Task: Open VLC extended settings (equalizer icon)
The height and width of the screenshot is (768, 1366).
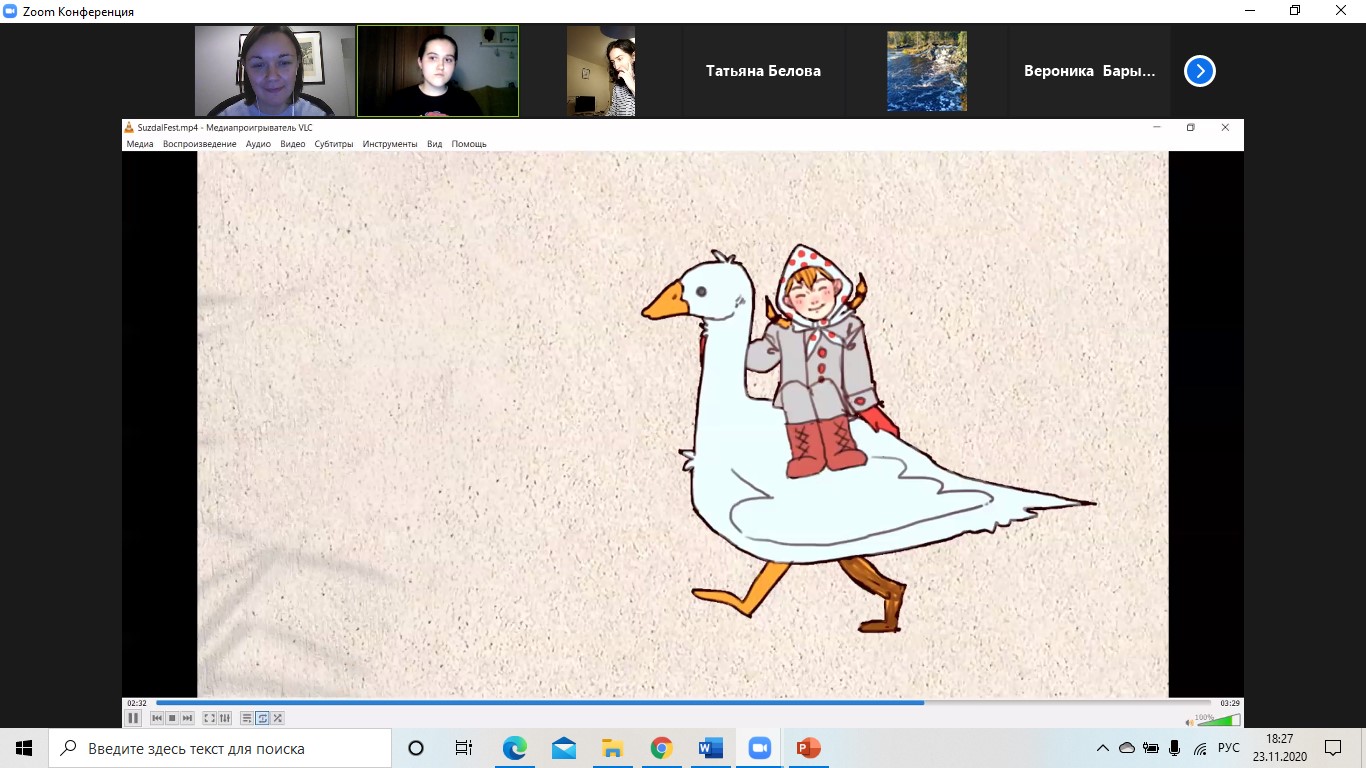Action: [225, 718]
